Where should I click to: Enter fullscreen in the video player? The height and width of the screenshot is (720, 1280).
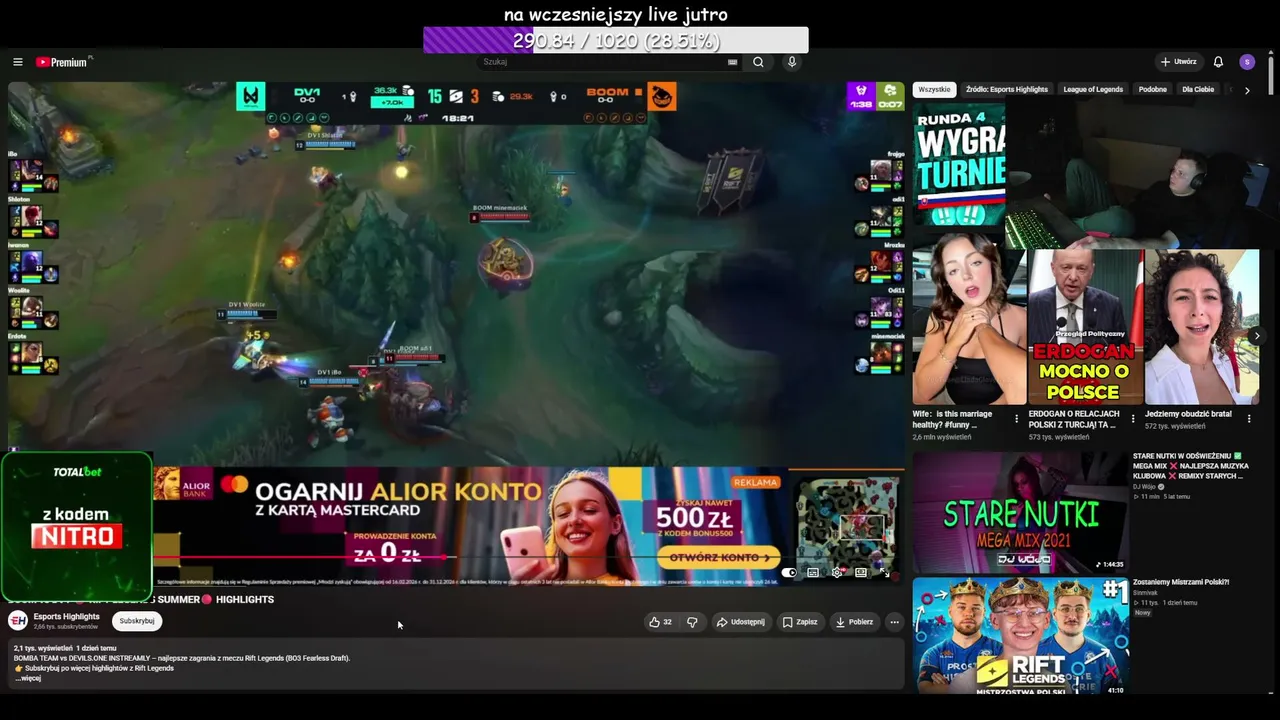pos(885,573)
